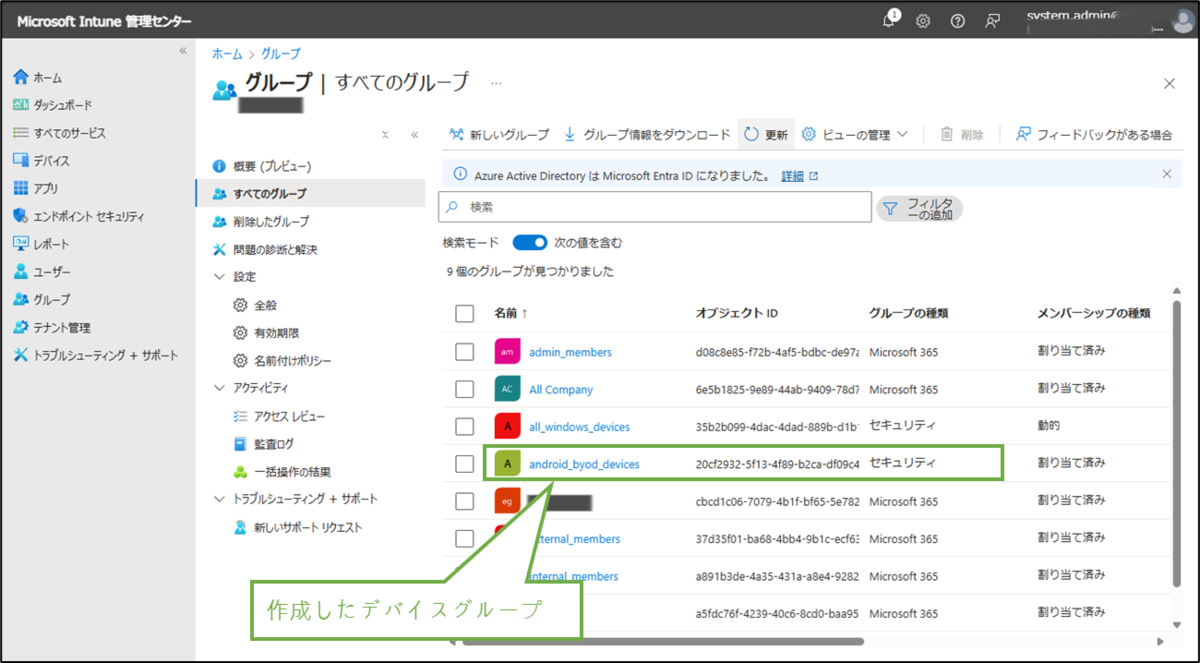
Task: Select すべてのグループ menu item
Action: (310, 194)
